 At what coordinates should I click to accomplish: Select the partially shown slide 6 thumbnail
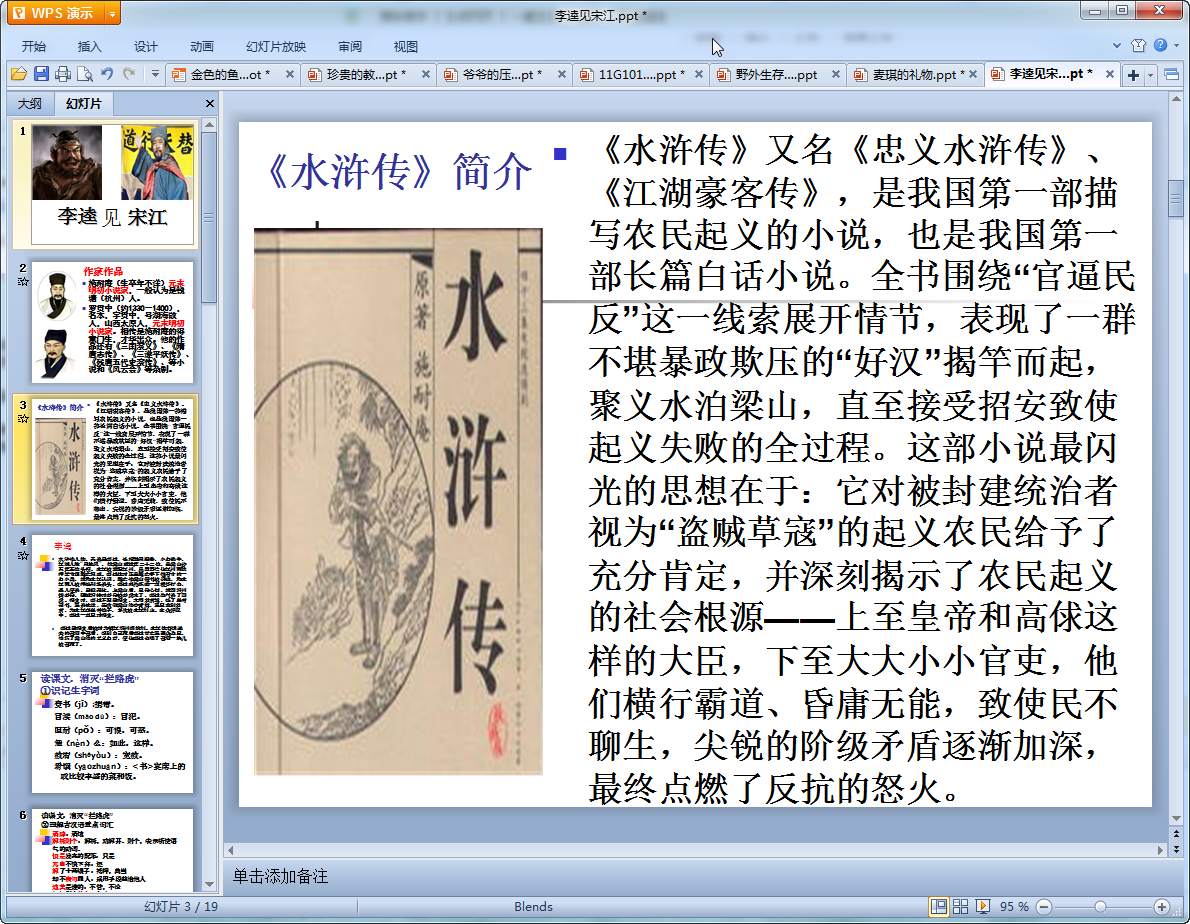point(112,850)
